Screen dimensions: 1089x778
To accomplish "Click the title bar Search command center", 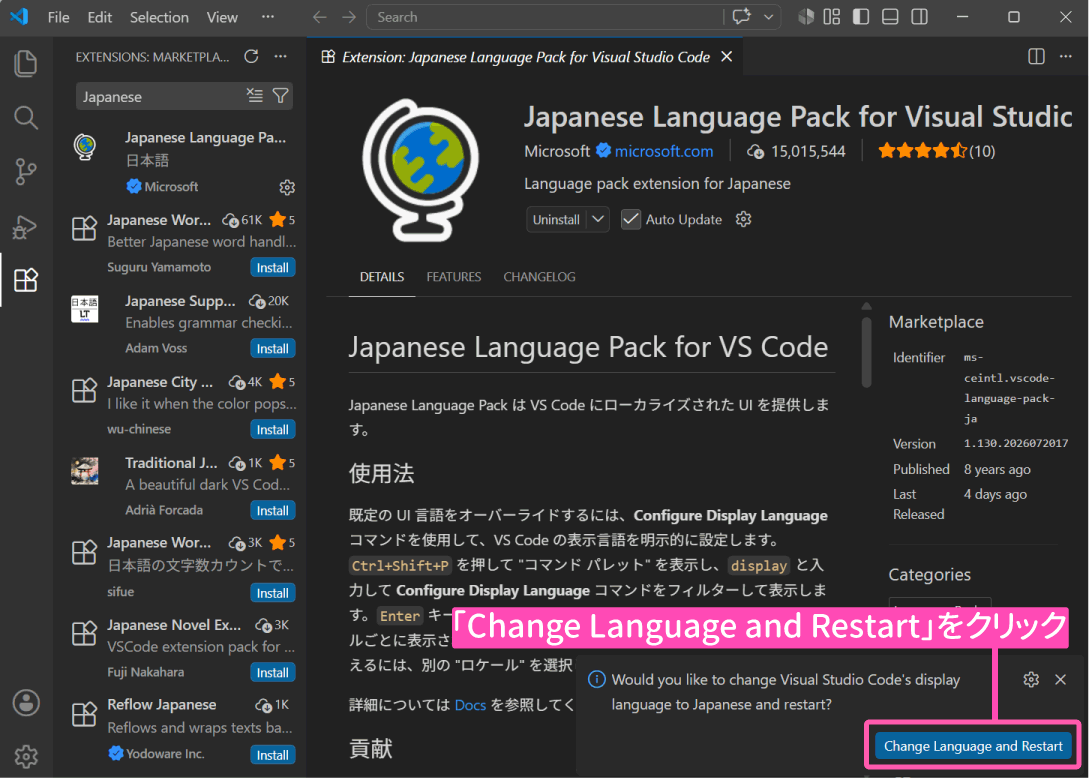I will (545, 17).
